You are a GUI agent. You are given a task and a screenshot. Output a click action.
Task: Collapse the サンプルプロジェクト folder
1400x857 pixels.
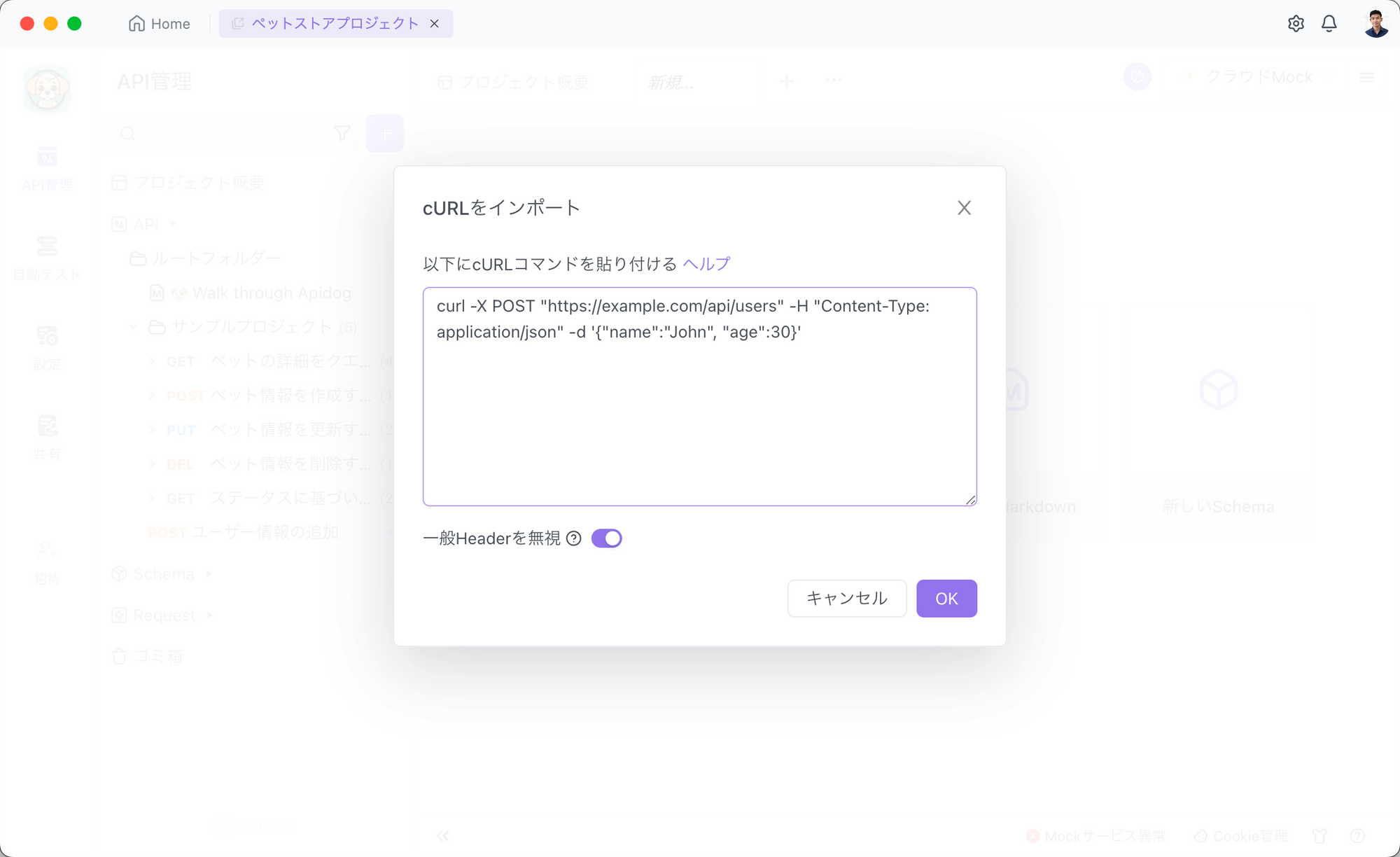coord(133,327)
